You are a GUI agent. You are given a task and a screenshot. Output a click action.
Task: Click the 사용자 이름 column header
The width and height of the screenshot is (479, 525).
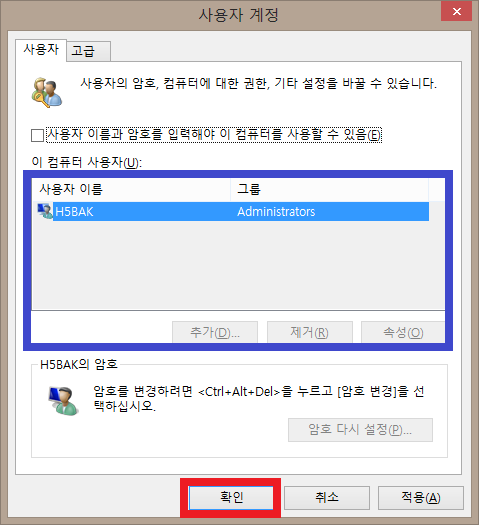[x=132, y=190]
